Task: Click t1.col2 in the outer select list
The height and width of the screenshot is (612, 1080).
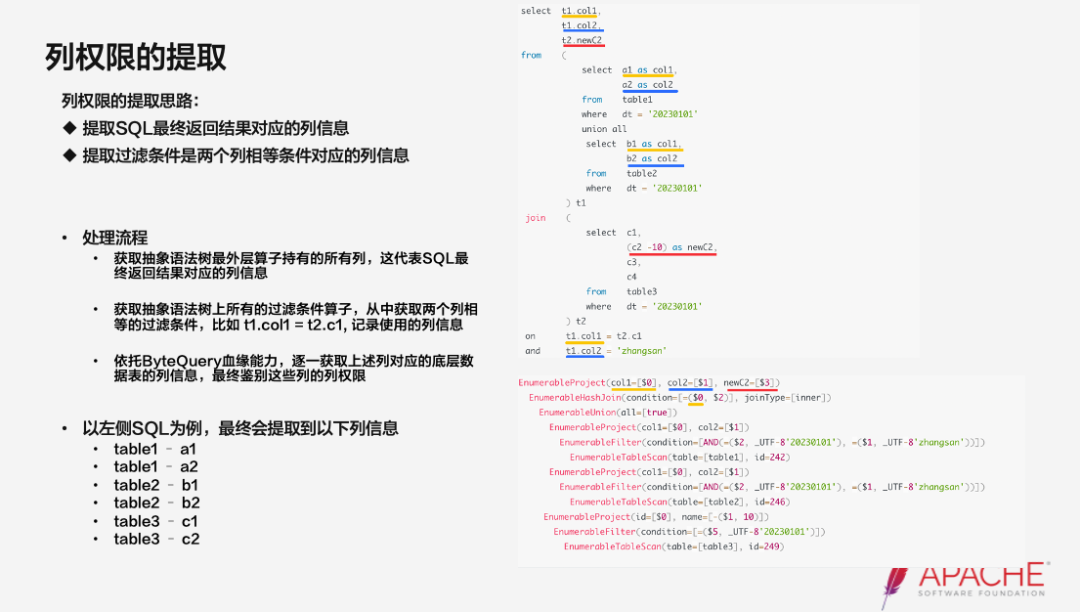Action: pyautogui.click(x=581, y=25)
